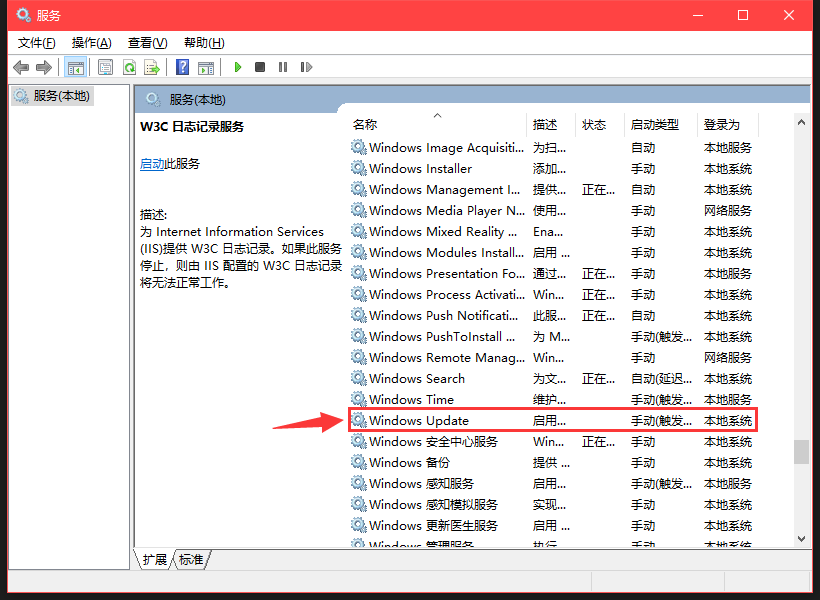Select Windows Image Acquisition service row
Viewport: 820px width, 600px height.
pos(553,148)
